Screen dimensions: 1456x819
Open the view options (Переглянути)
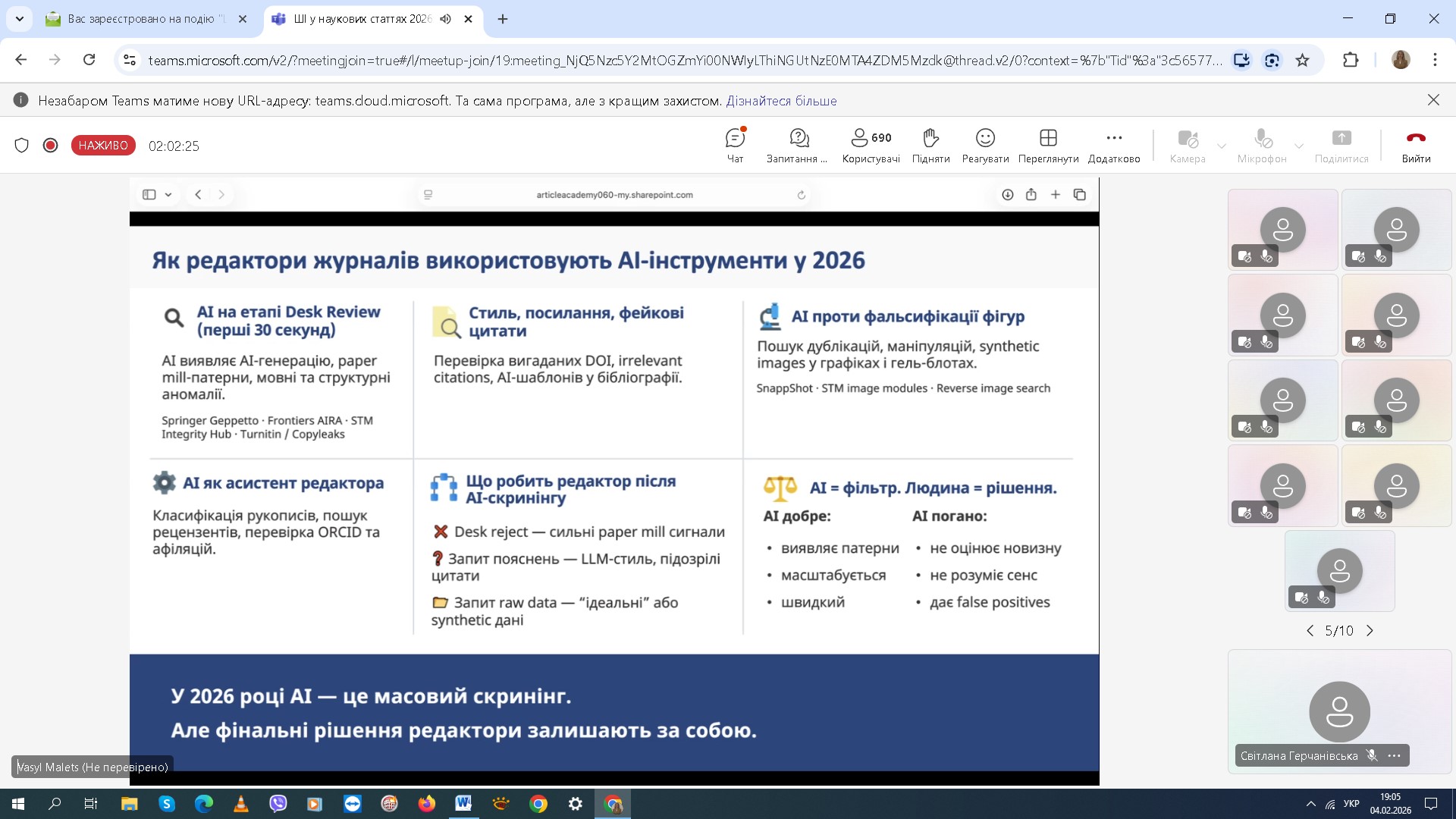(1048, 145)
